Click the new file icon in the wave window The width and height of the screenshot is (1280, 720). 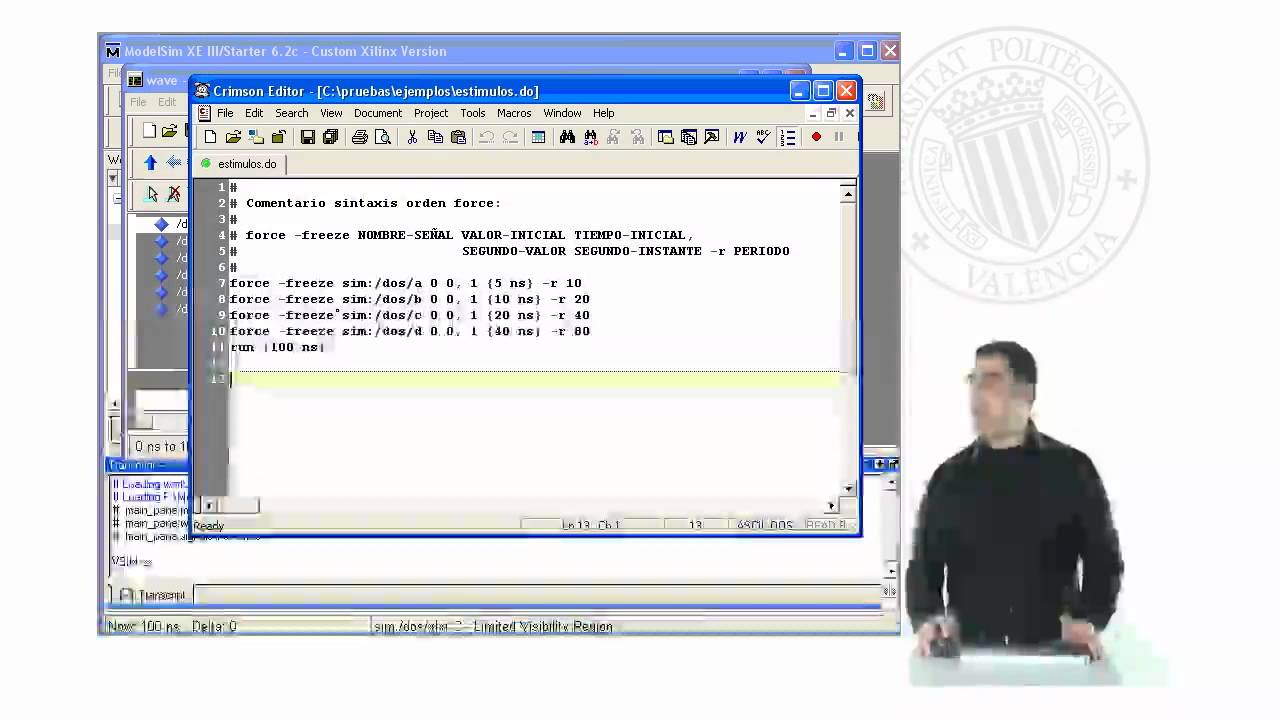pyautogui.click(x=149, y=131)
